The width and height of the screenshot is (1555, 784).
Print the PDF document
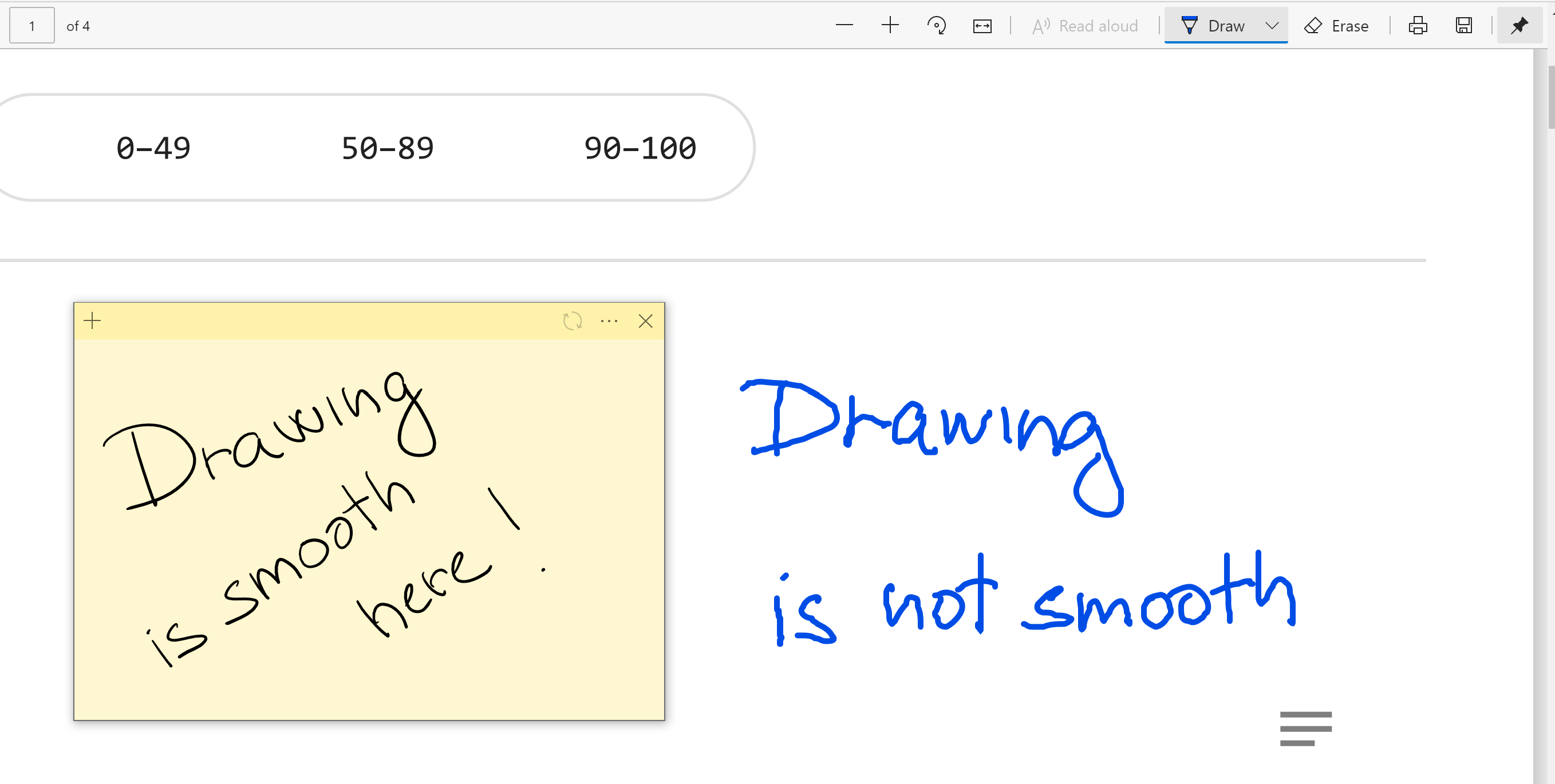coord(1418,26)
